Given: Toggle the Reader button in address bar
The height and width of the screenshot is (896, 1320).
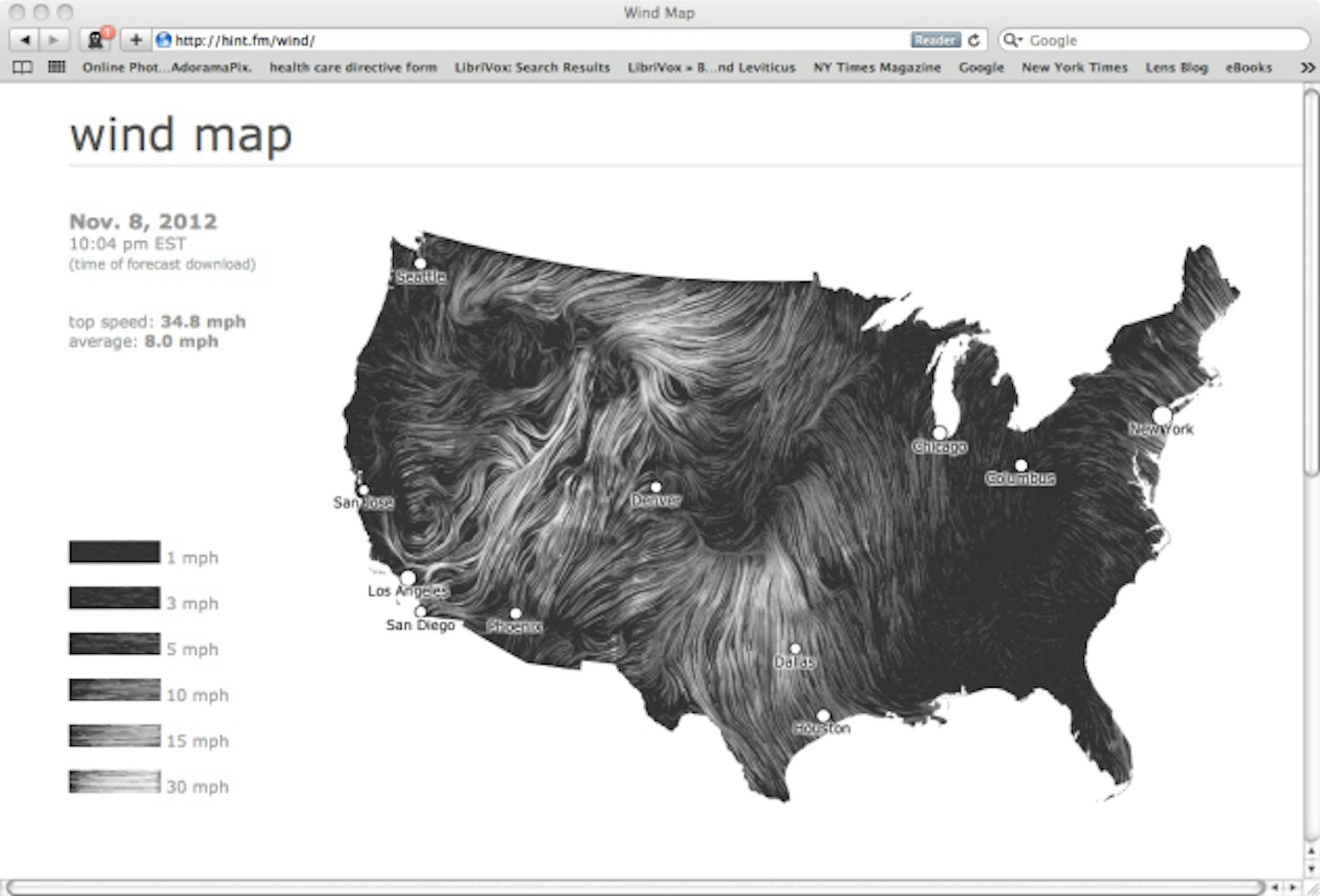Looking at the screenshot, I should tap(935, 40).
